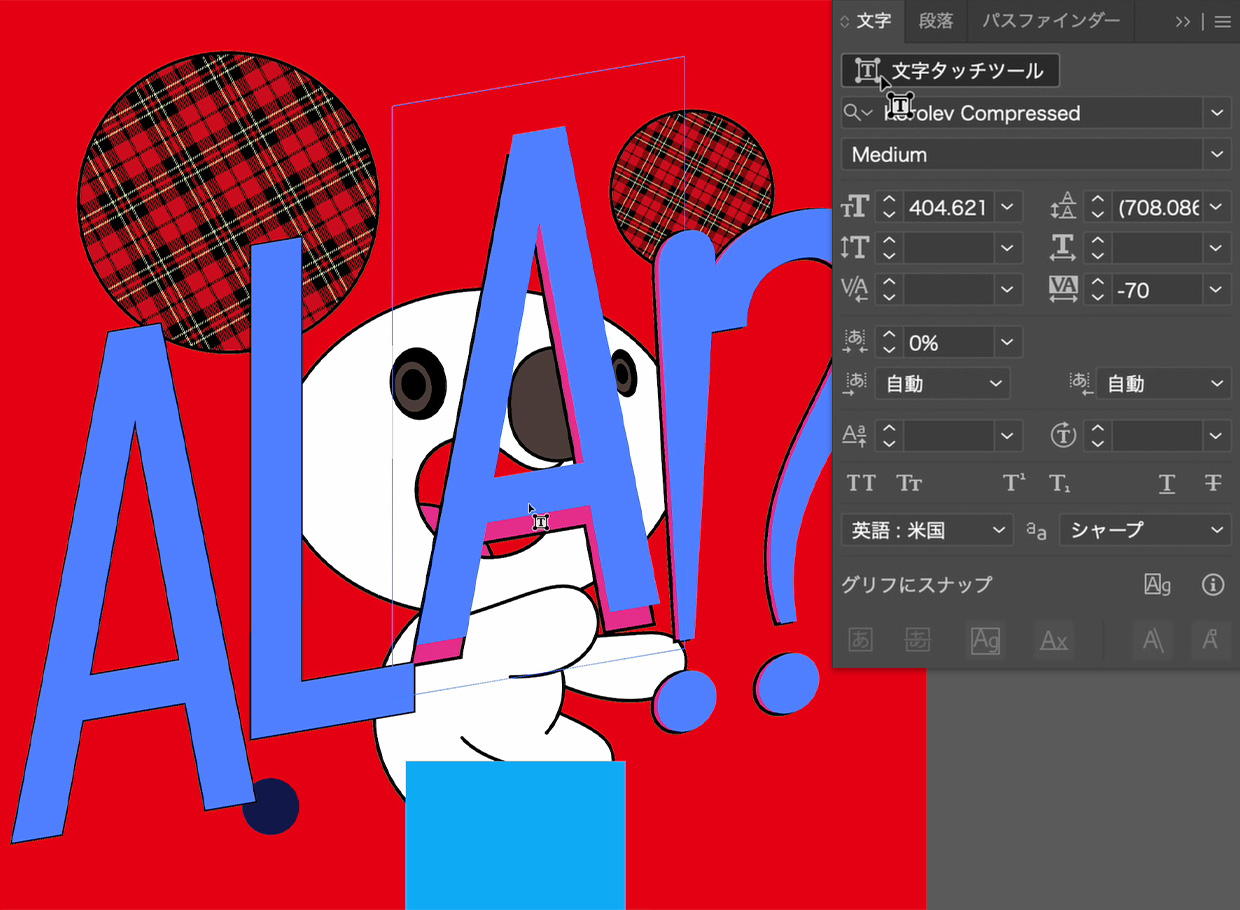Viewport: 1240px width, 910px height.
Task: Click the 文字タッチツール button
Action: (950, 71)
